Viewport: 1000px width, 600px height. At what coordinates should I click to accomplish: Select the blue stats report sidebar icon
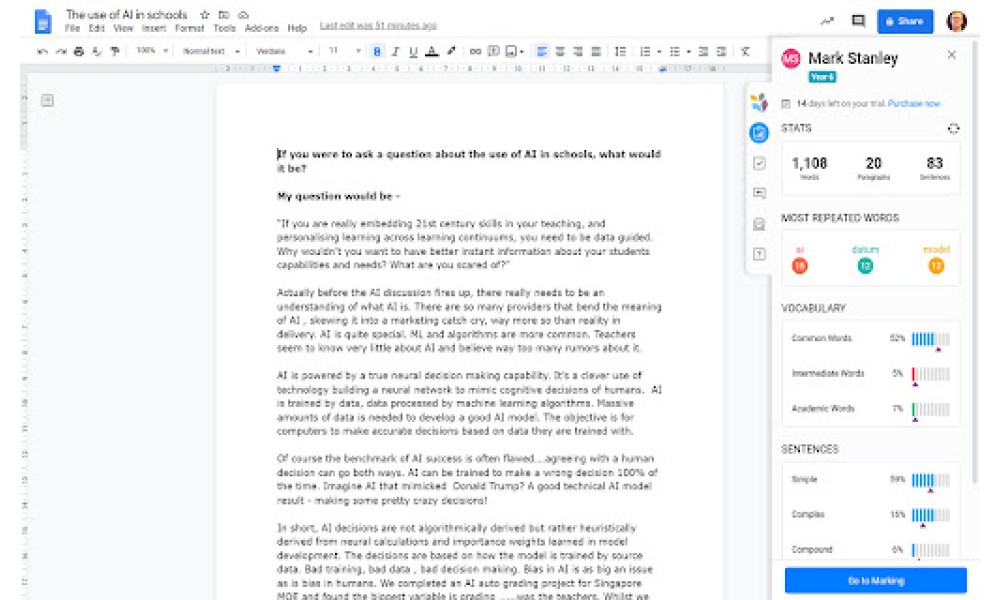pos(759,133)
